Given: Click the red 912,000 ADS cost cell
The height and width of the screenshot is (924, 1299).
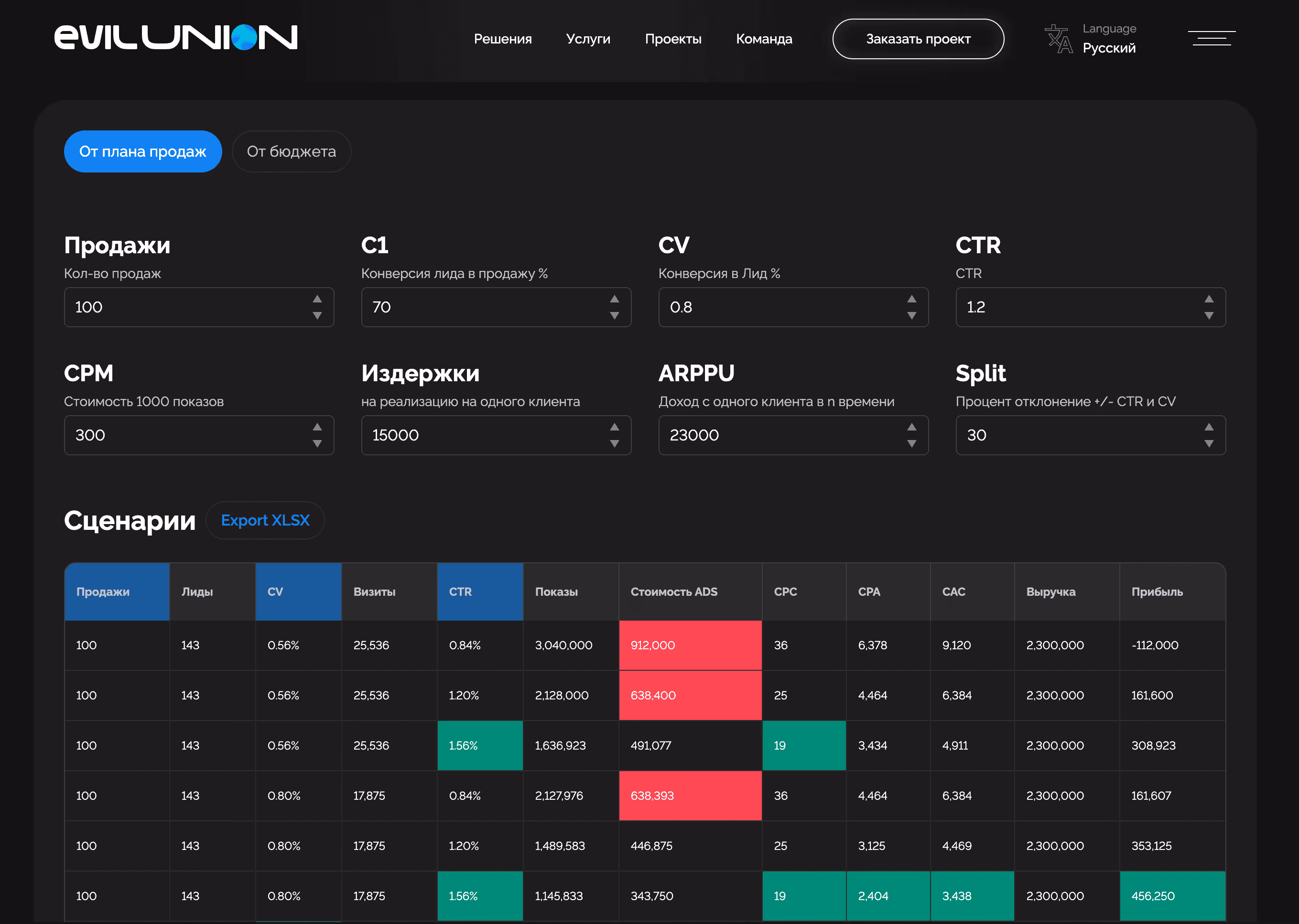Looking at the screenshot, I should tap(690, 645).
